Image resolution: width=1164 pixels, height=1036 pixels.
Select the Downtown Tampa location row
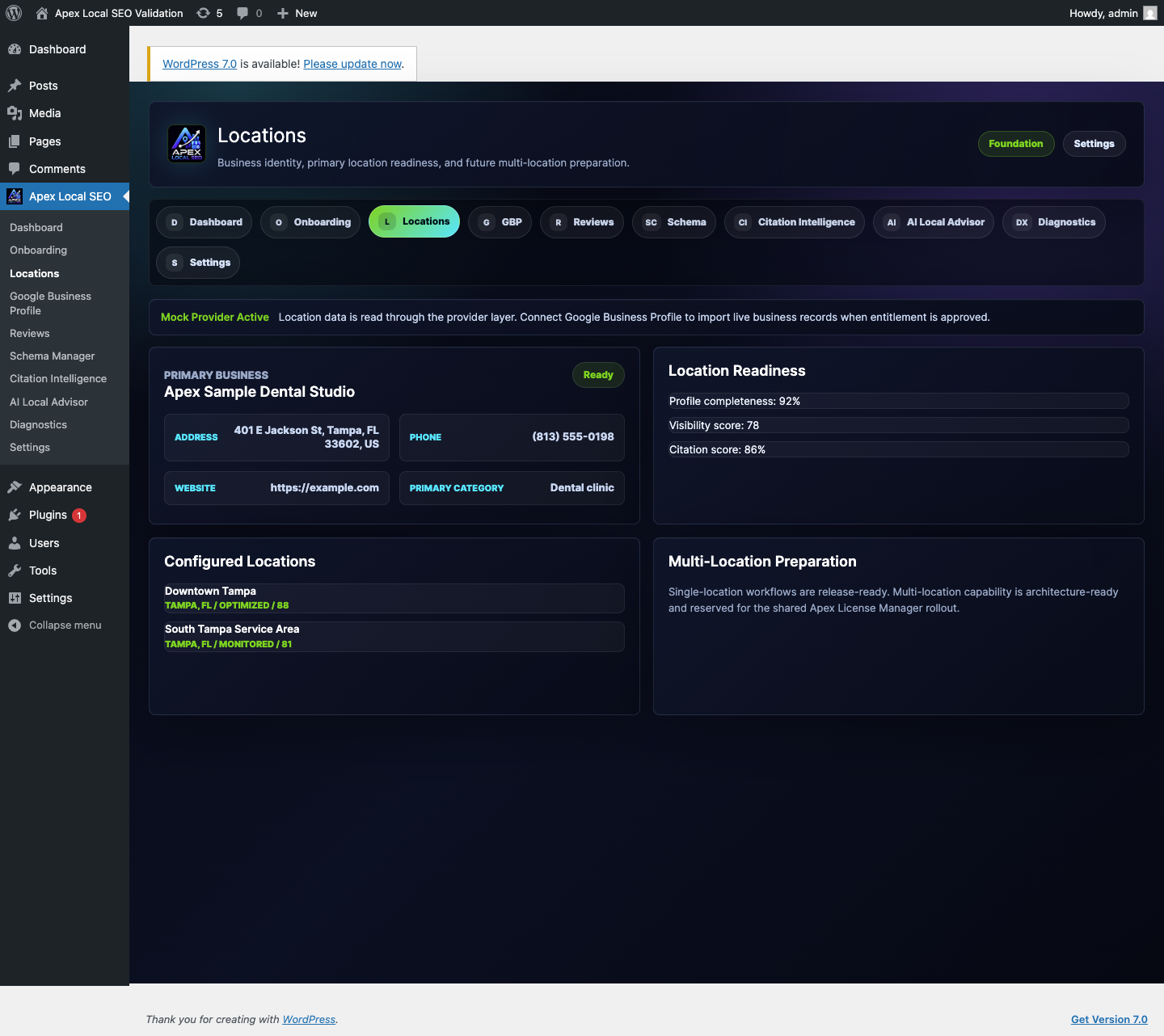coord(394,598)
